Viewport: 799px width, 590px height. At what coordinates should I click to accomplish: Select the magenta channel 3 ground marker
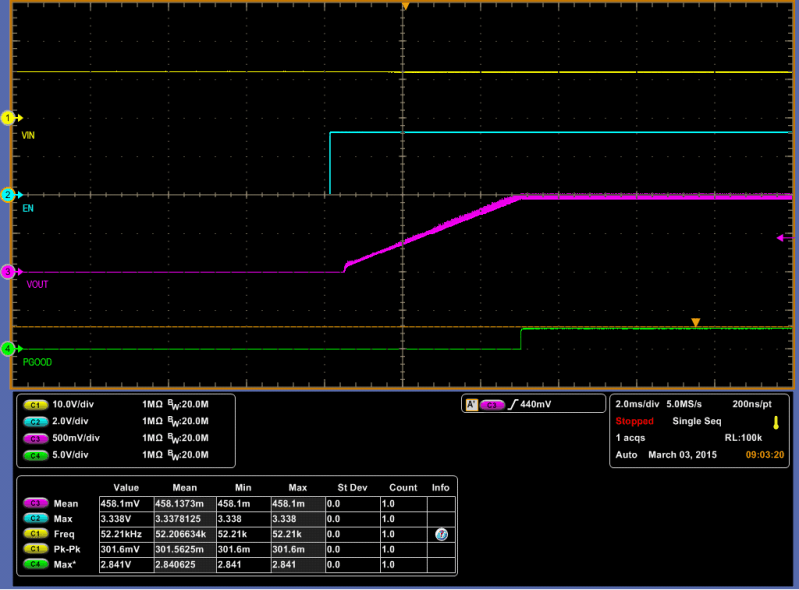point(9,271)
